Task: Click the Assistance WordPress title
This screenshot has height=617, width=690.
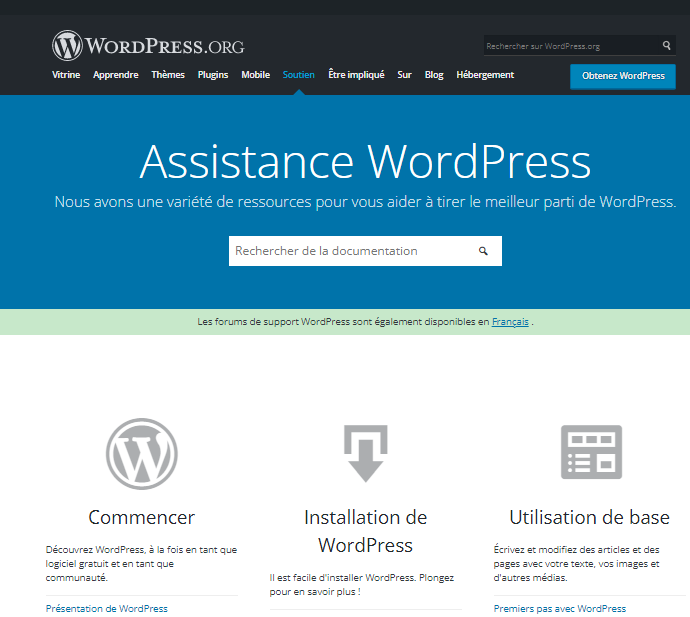Action: 365,162
